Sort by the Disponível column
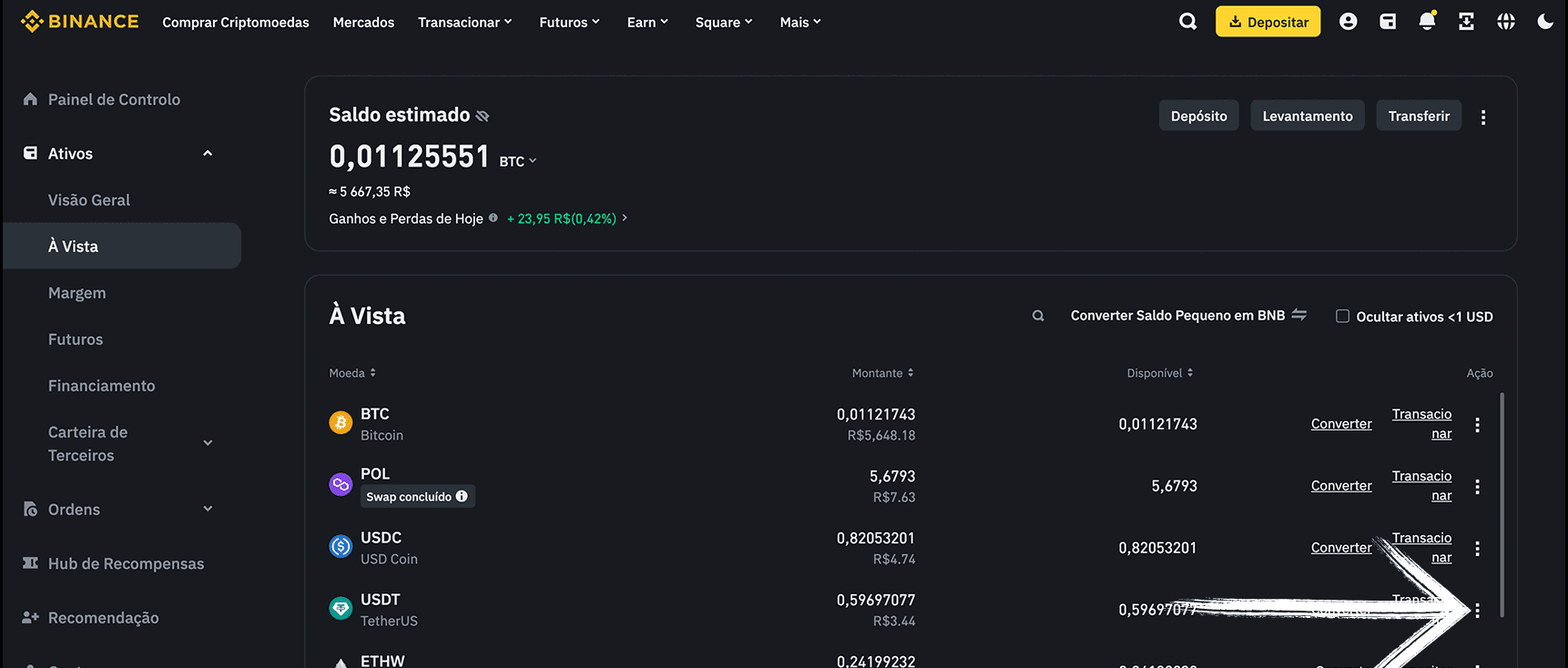 1160,373
